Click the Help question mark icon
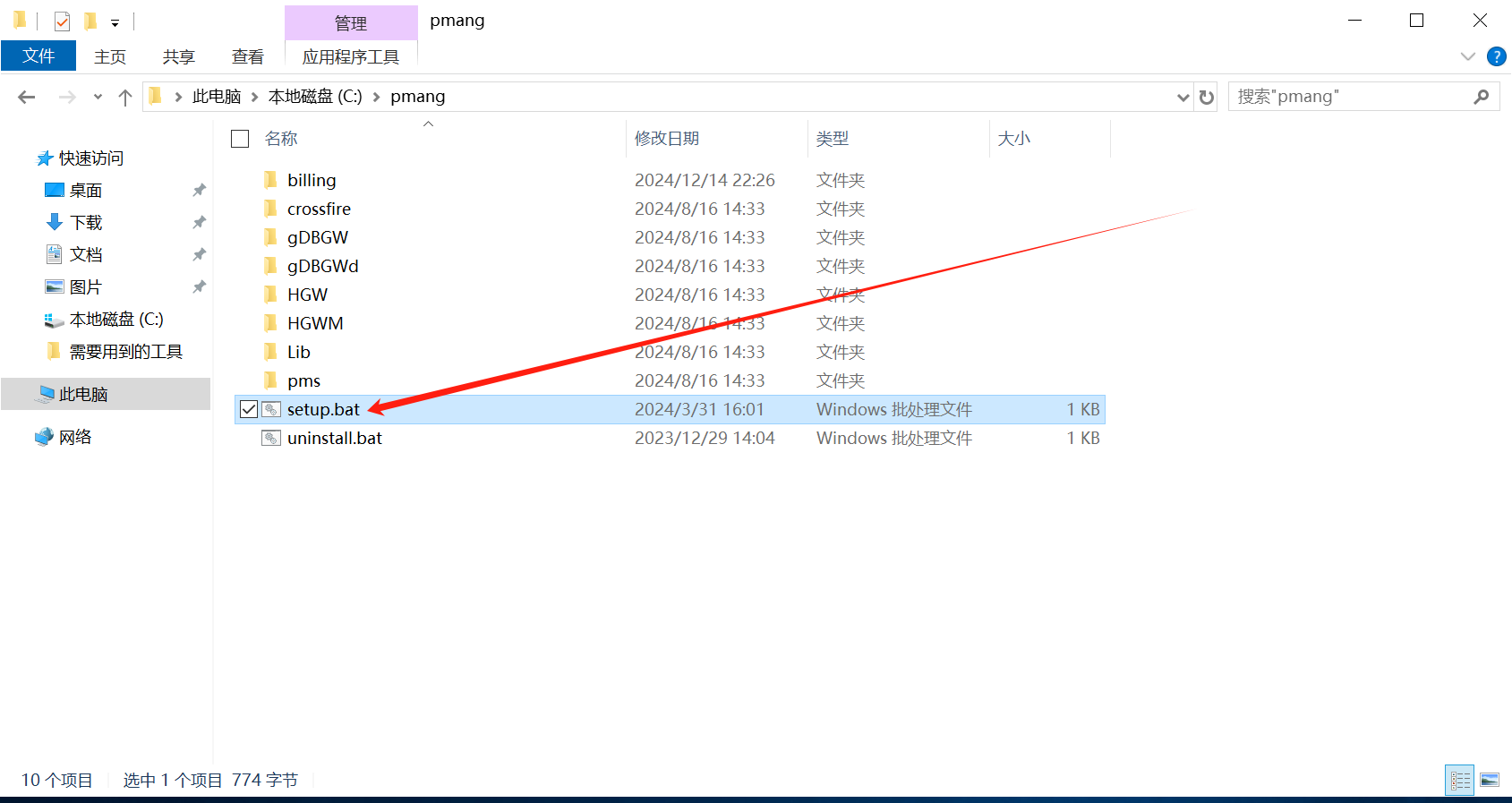The width and height of the screenshot is (1512, 803). (x=1496, y=56)
